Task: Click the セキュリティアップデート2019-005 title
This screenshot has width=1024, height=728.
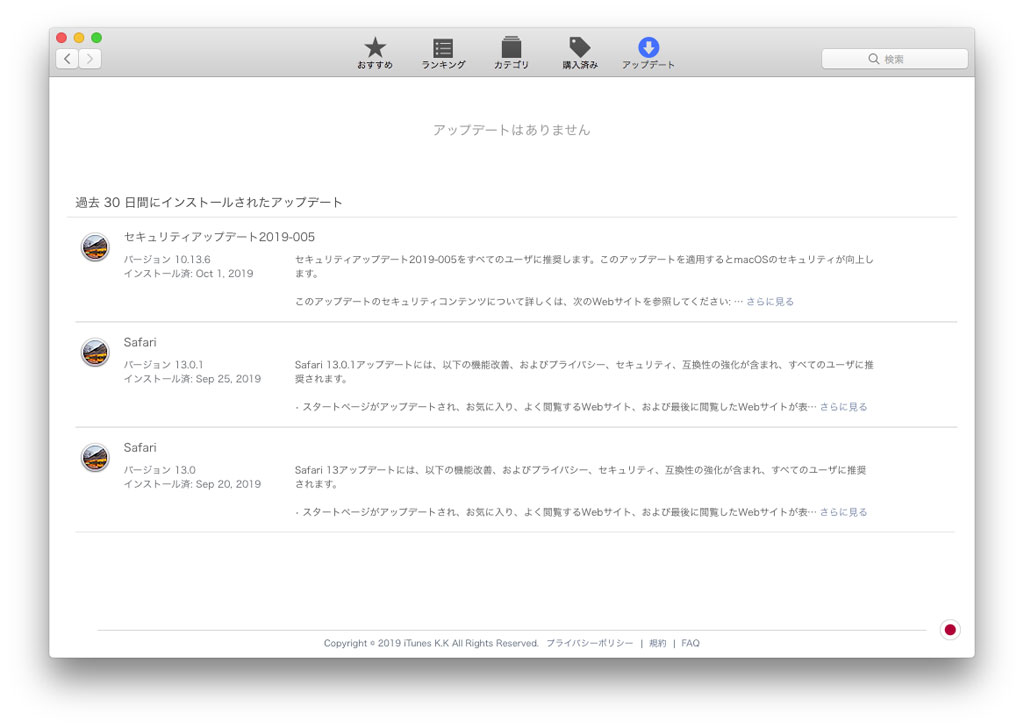Action: (219, 237)
